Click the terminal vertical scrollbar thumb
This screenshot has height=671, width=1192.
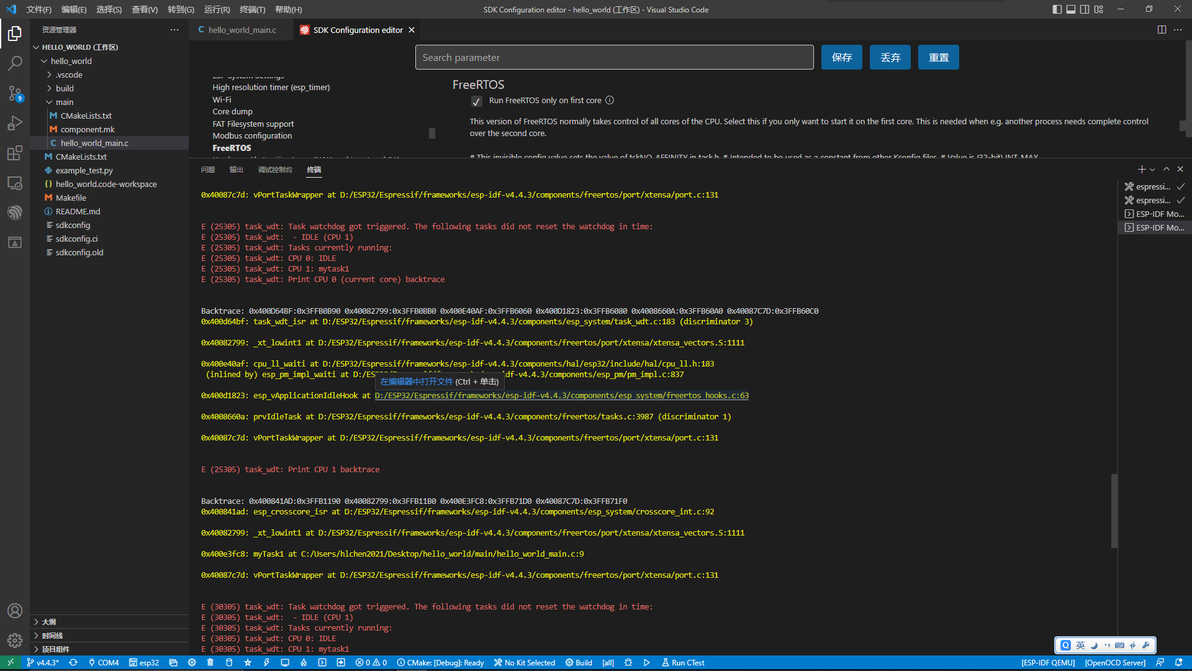click(1114, 510)
